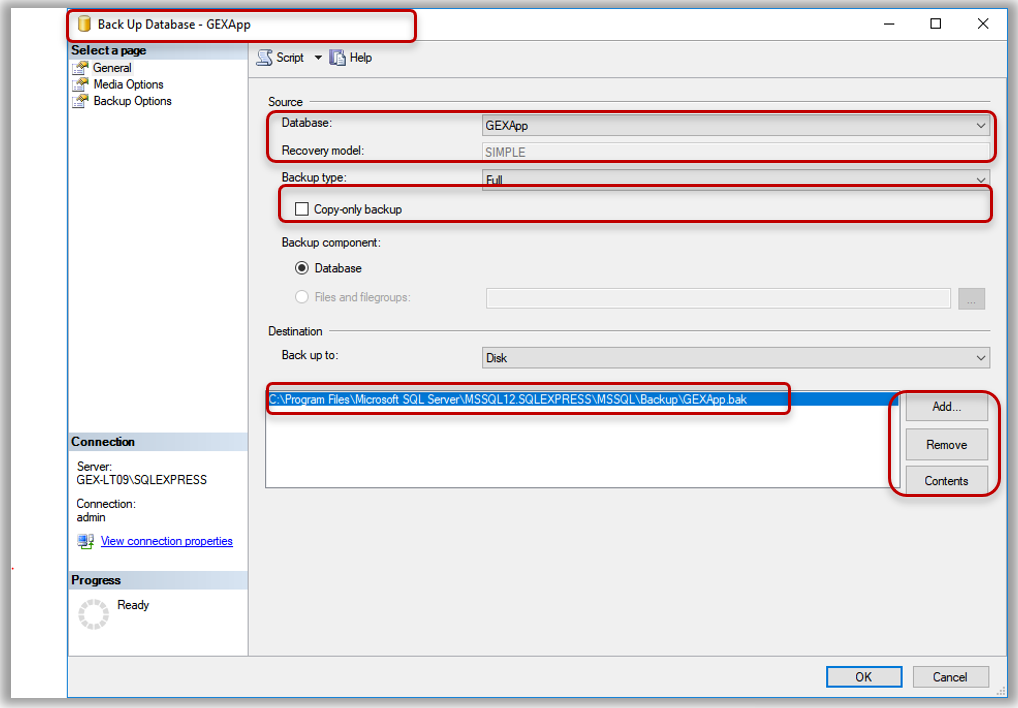Click the admin connection text
This screenshot has width=1018, height=708.
click(x=91, y=517)
